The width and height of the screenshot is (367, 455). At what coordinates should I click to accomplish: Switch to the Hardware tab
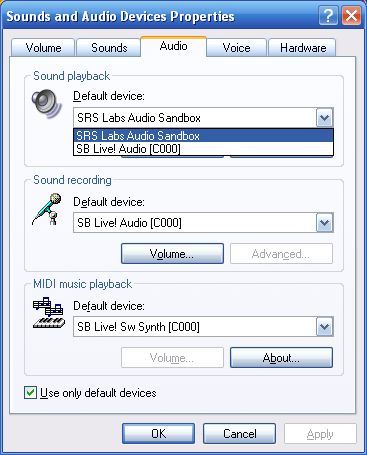(x=303, y=48)
